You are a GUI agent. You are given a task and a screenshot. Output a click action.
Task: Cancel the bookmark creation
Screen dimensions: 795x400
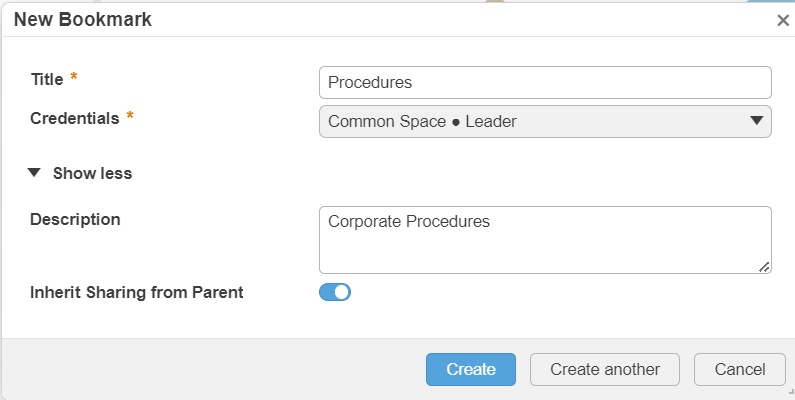point(740,369)
